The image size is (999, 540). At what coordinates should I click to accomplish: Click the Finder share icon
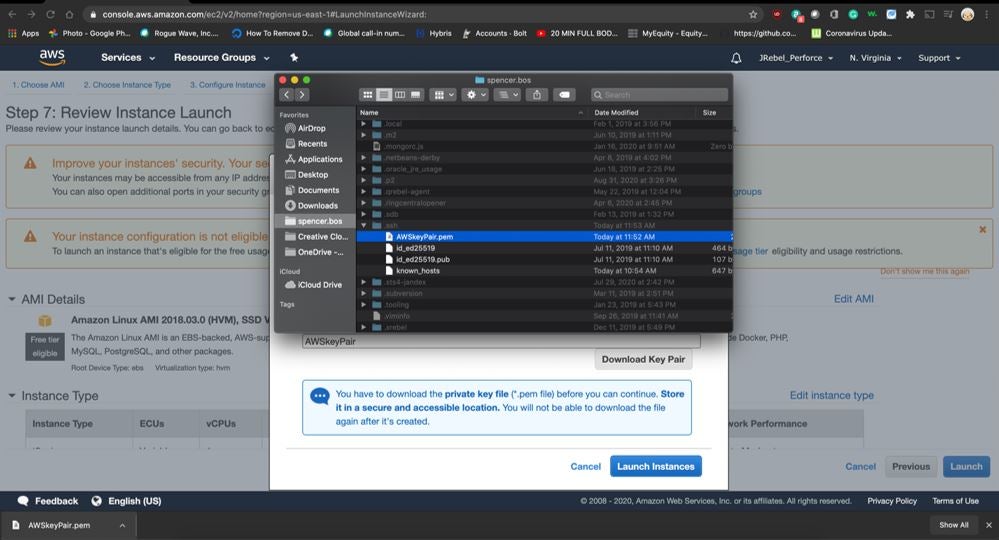(x=537, y=95)
